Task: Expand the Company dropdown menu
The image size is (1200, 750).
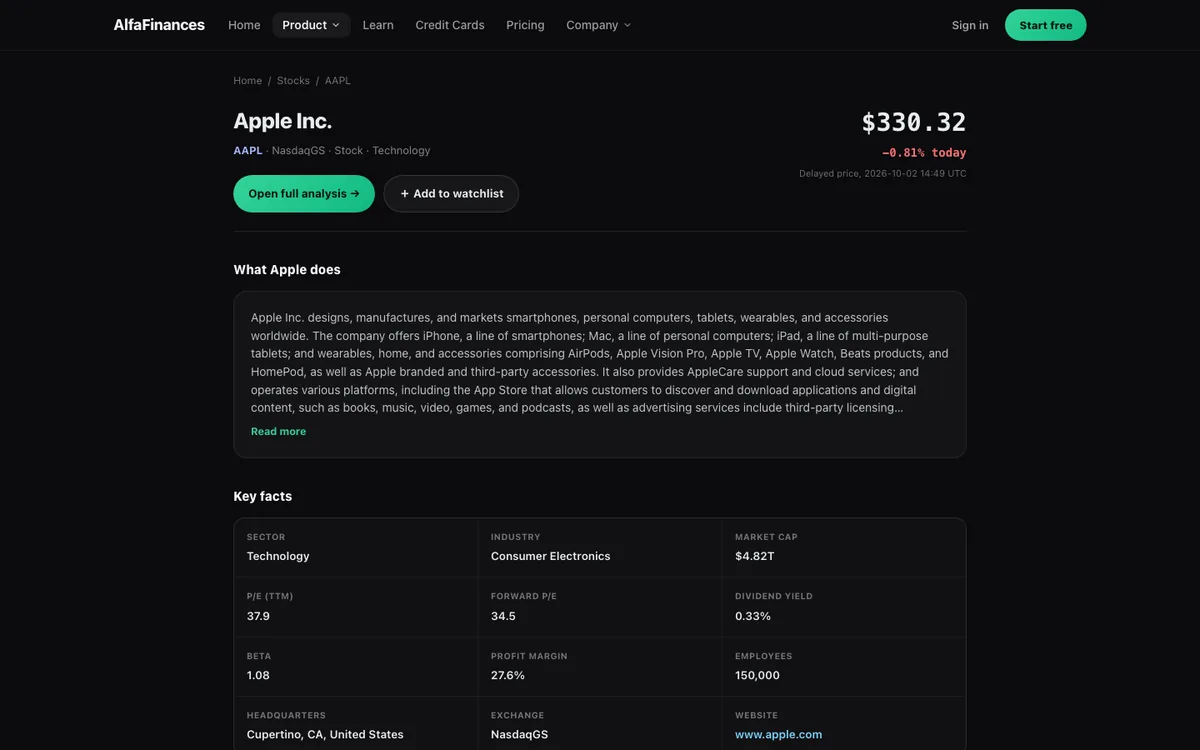Action: pyautogui.click(x=598, y=25)
